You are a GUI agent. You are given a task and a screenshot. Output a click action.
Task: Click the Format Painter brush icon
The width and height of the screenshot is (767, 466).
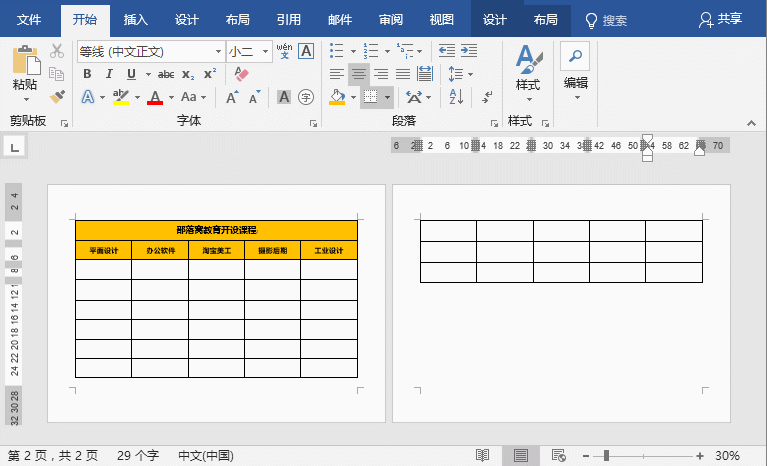click(57, 97)
